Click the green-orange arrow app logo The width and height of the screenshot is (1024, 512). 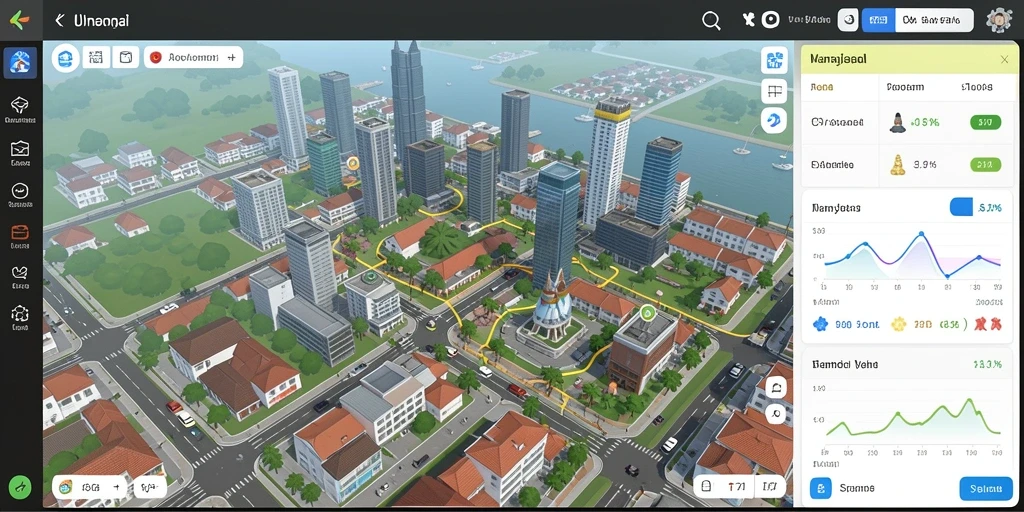click(20, 21)
